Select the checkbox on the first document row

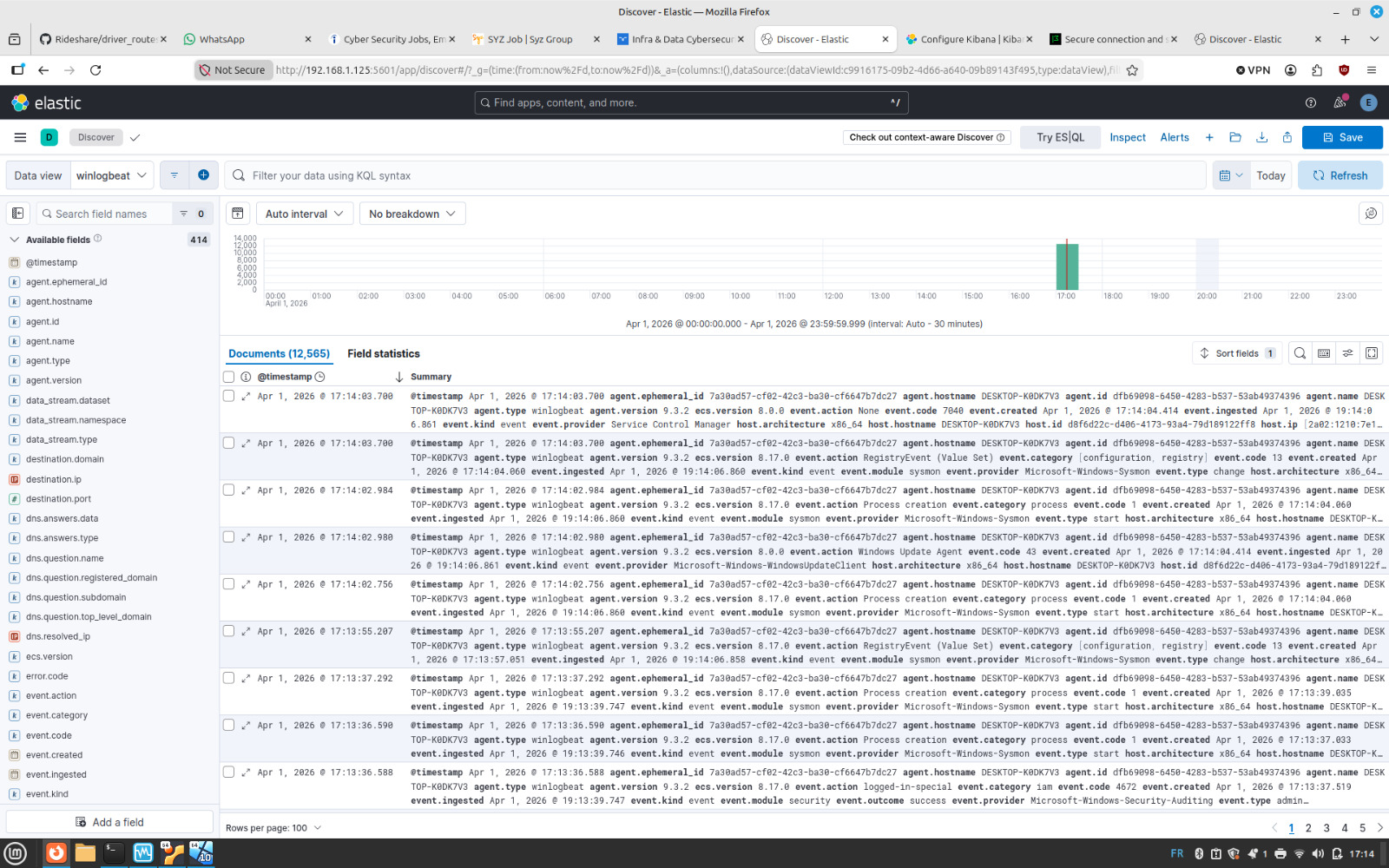coord(228,395)
